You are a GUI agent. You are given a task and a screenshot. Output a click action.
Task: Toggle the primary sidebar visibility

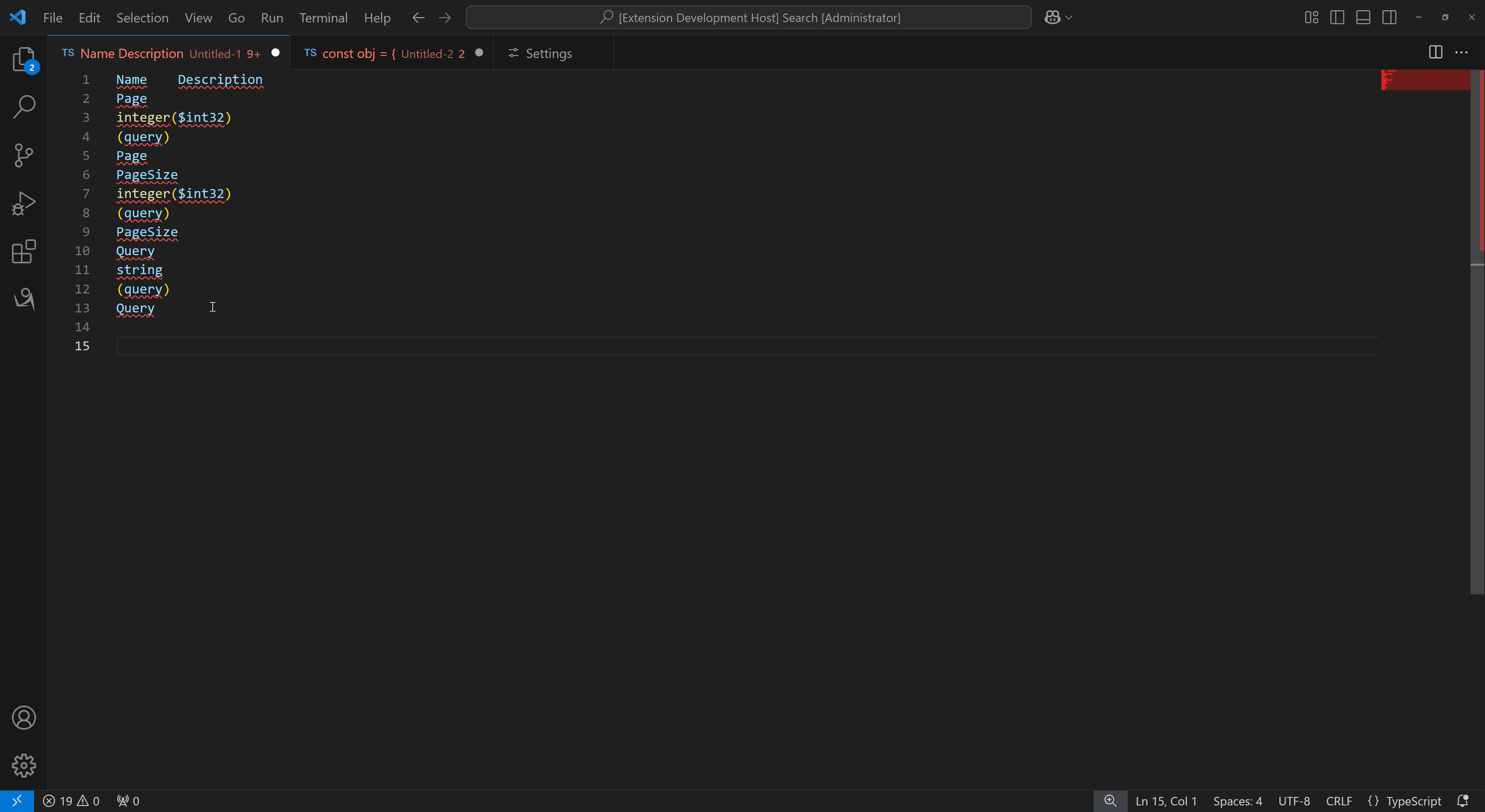(x=1337, y=17)
